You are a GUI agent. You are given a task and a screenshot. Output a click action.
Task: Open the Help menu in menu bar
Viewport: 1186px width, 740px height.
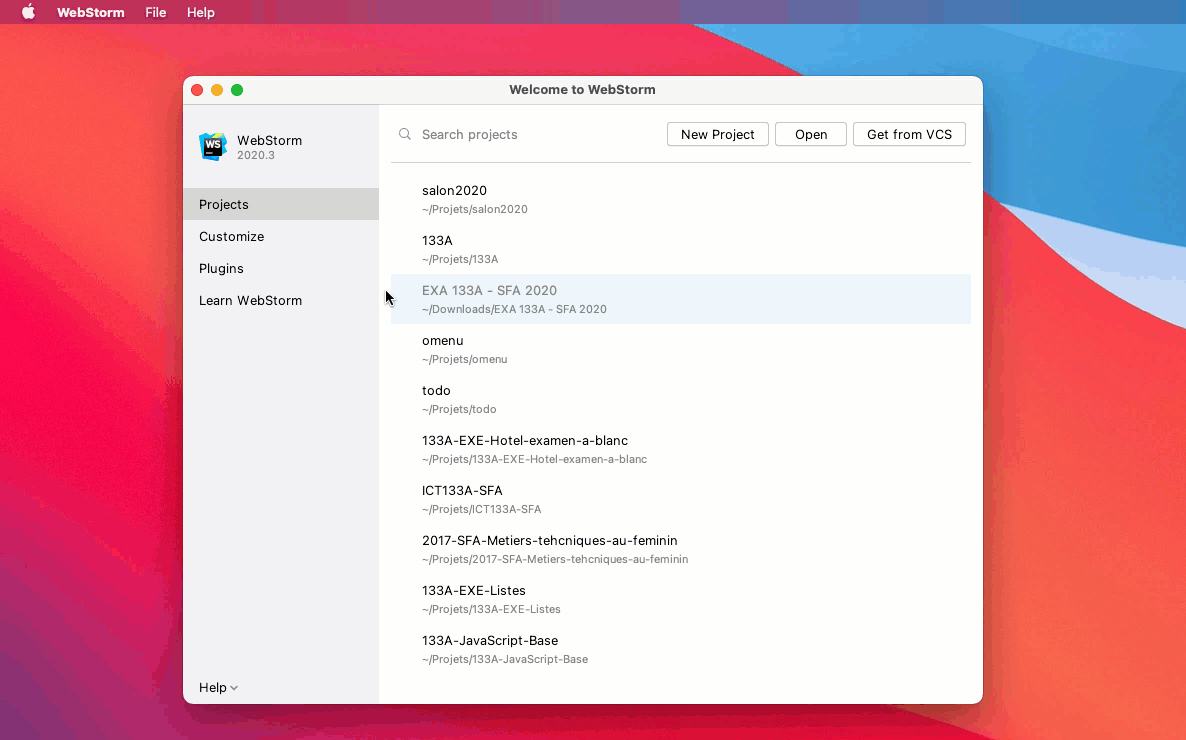[x=201, y=12]
